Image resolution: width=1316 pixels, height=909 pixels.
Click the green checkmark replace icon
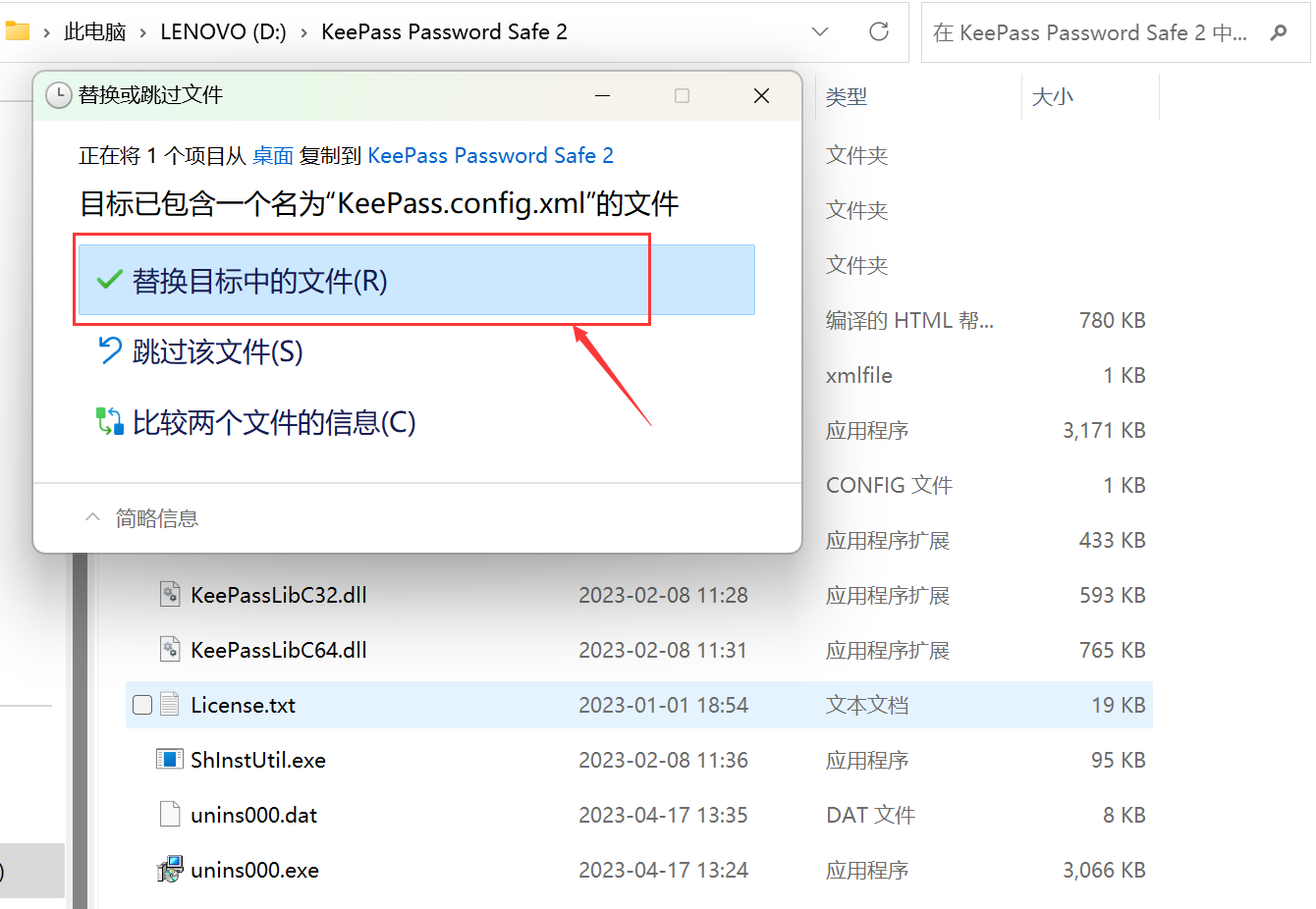pos(109,281)
